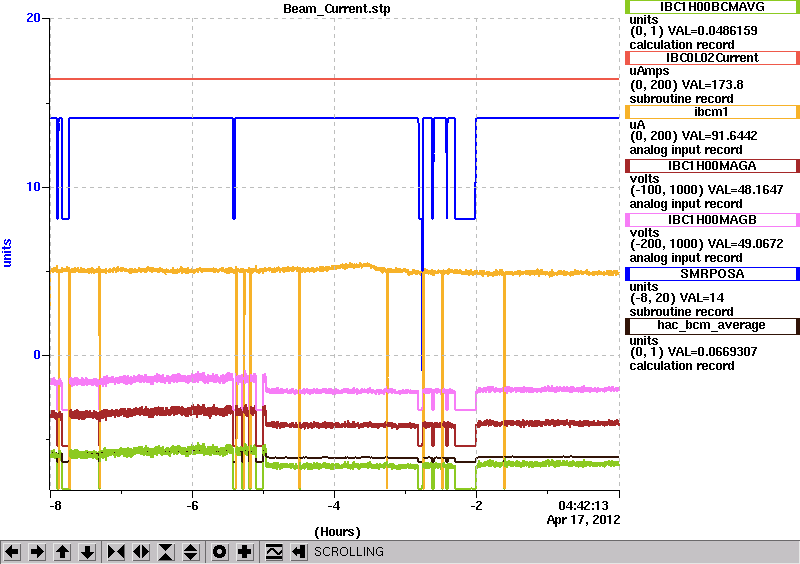This screenshot has width=800, height=564.
Task: Click the Beam_Current.stp graph title
Action: (x=337, y=9)
